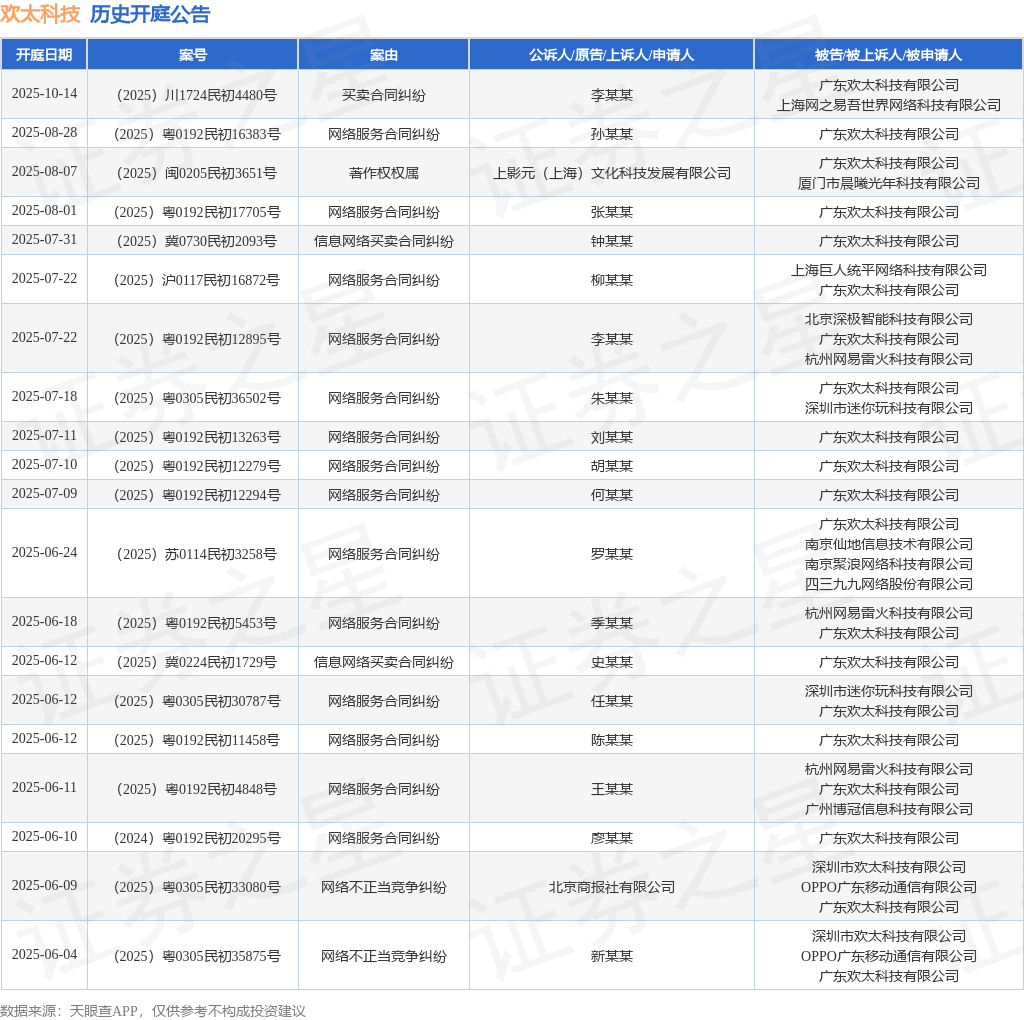Screen dimensions: 1024x1020
Task: Select case number 粤0192民初16383号
Action: click(x=197, y=135)
